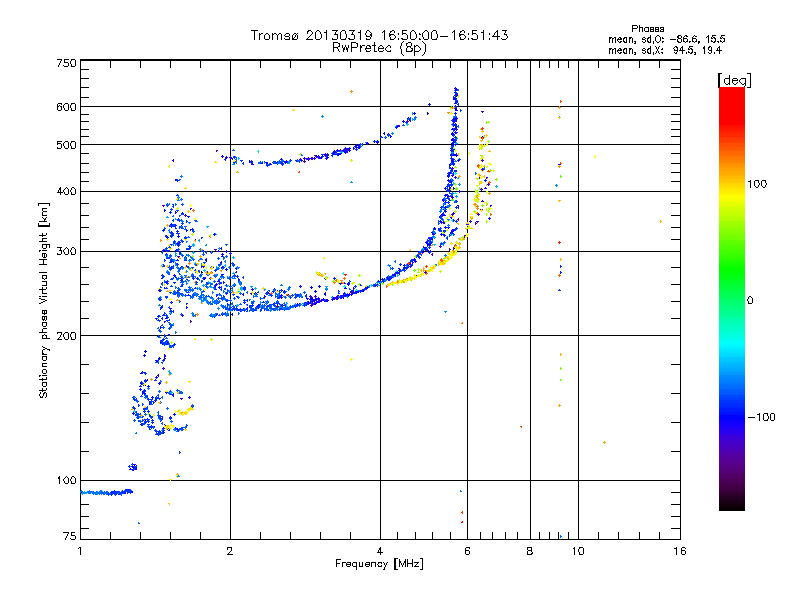Click the y-axis tick label '500'
Viewport: 800px width, 600px height.
pyautogui.click(x=66, y=145)
